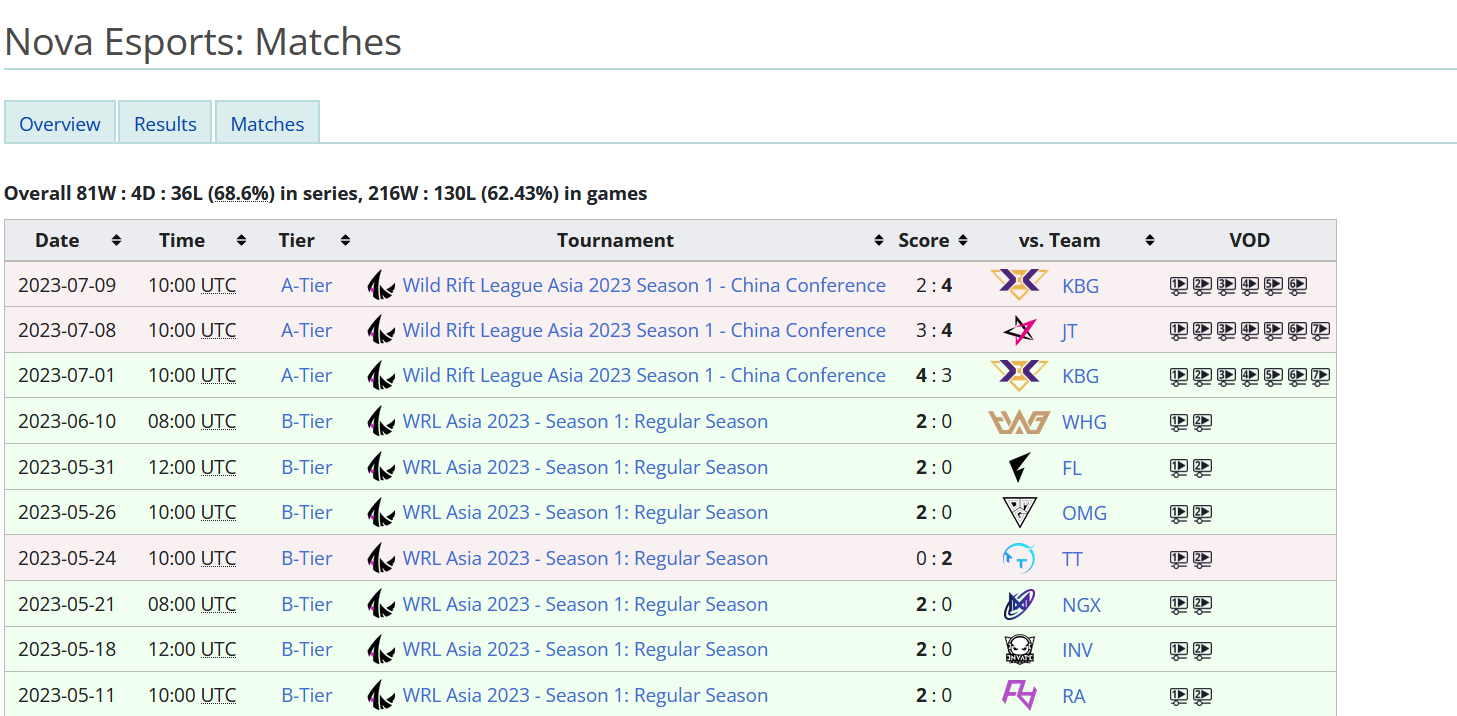Click the A-Tier link in 2023-07-01 row
This screenshot has width=1457, height=716.
(x=306, y=376)
